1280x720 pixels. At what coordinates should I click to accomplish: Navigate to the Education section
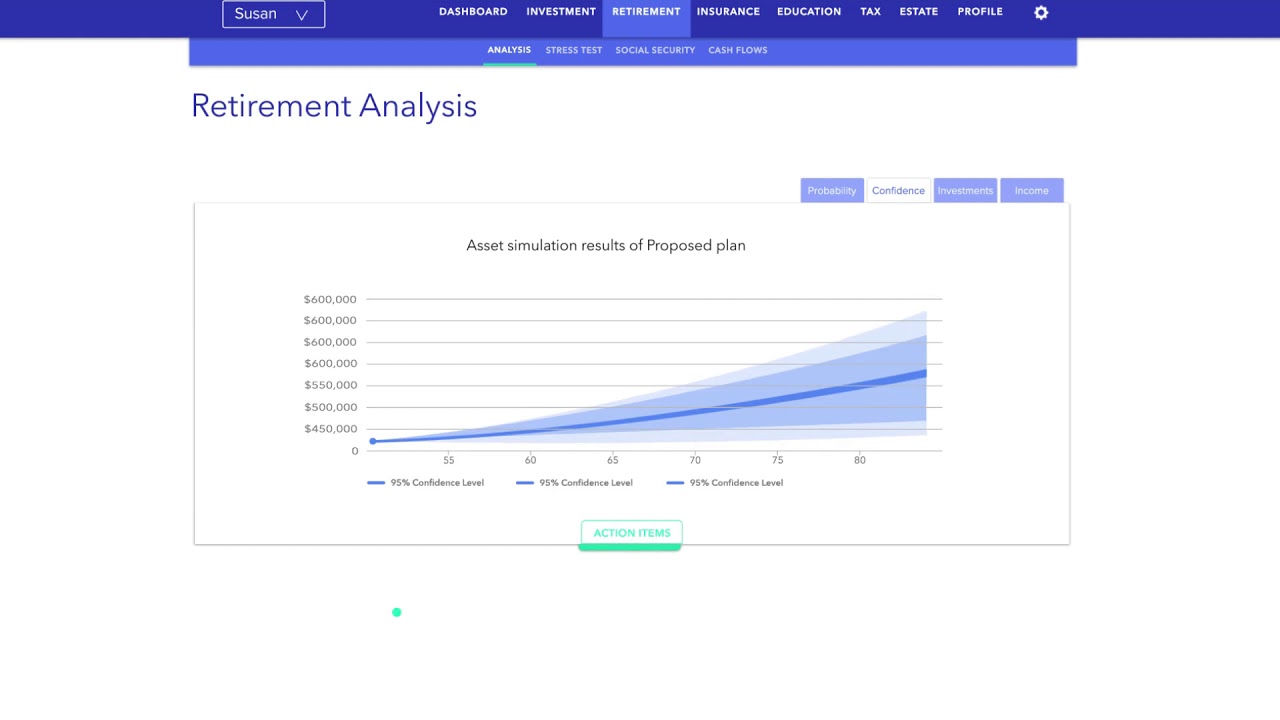[809, 12]
